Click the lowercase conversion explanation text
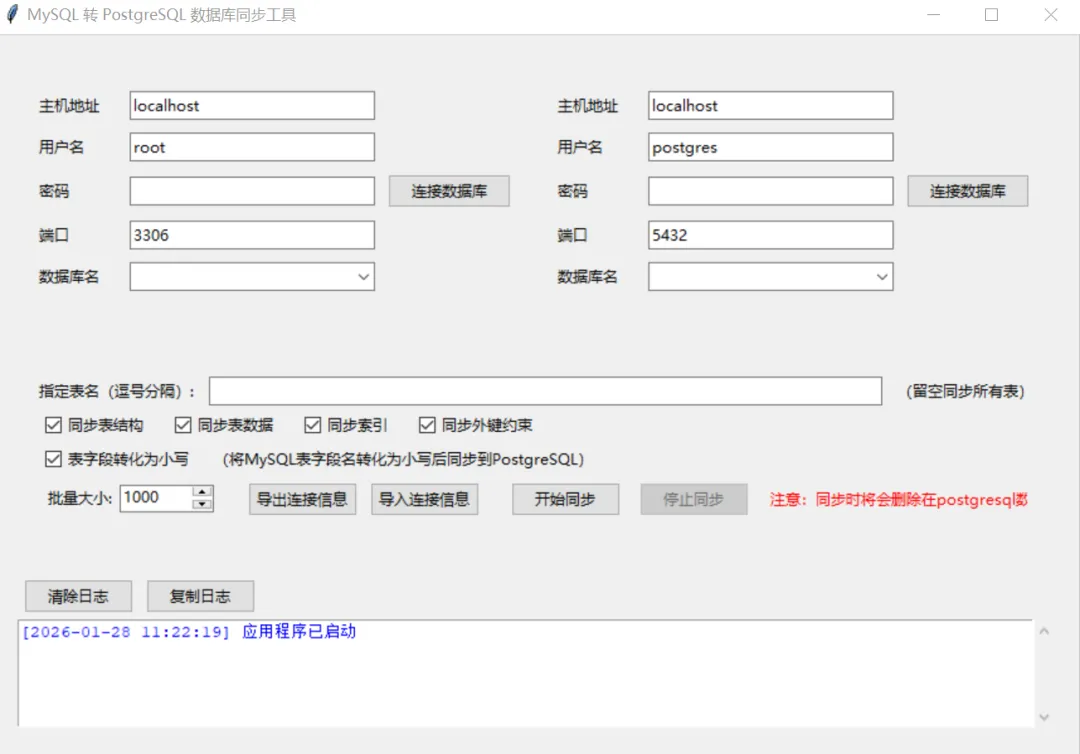1080x754 pixels. pyautogui.click(x=403, y=459)
